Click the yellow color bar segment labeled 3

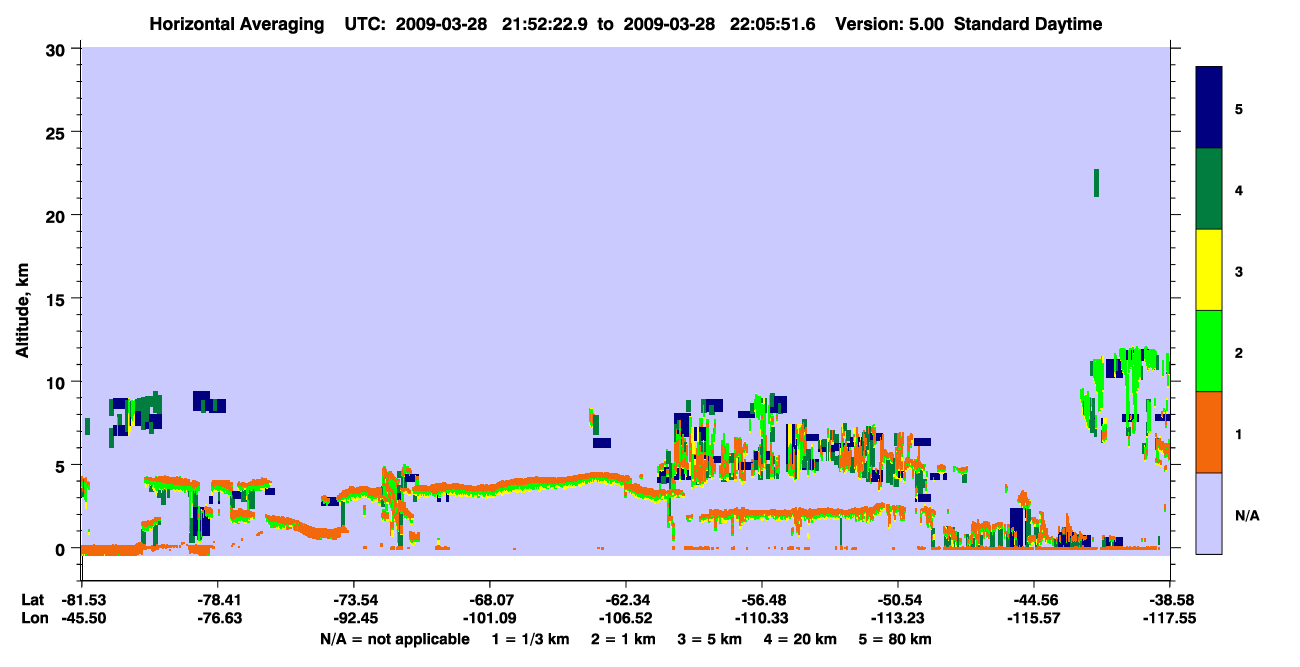tap(1209, 270)
